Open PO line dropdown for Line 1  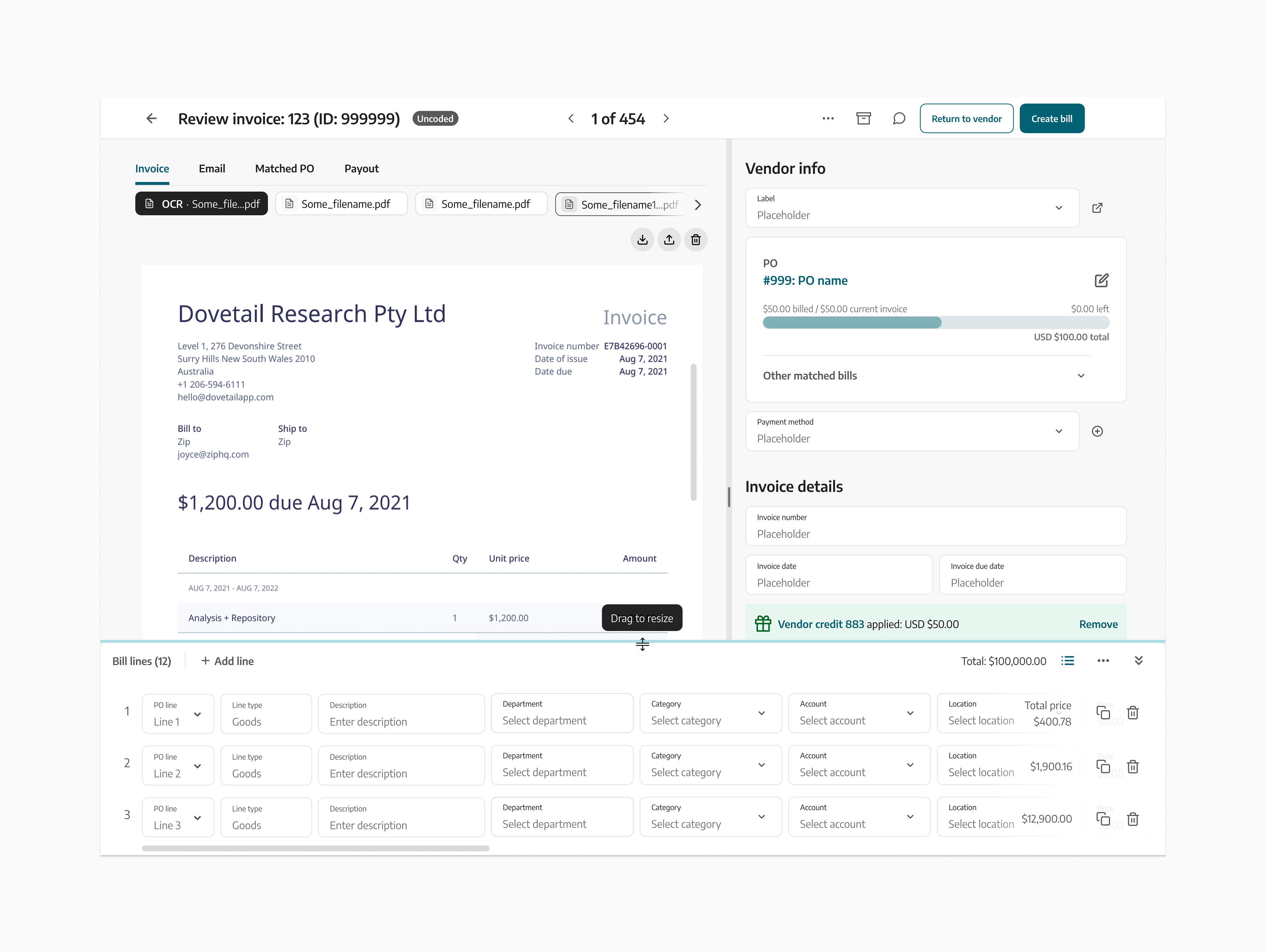(x=178, y=714)
